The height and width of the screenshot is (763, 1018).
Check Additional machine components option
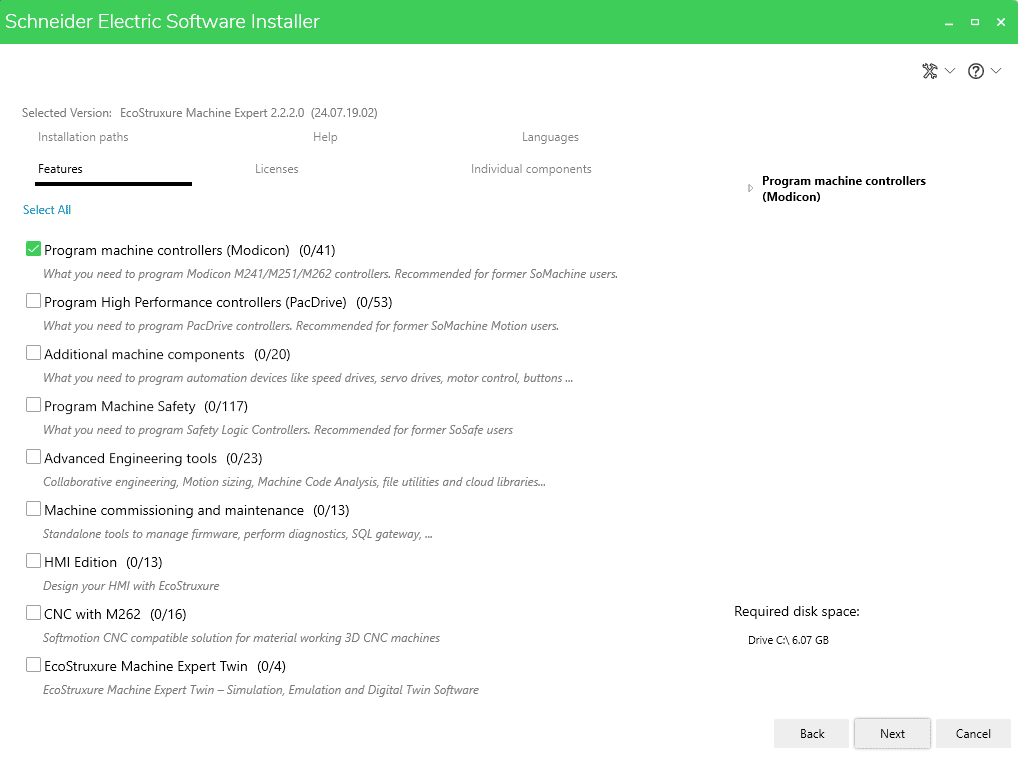33,353
